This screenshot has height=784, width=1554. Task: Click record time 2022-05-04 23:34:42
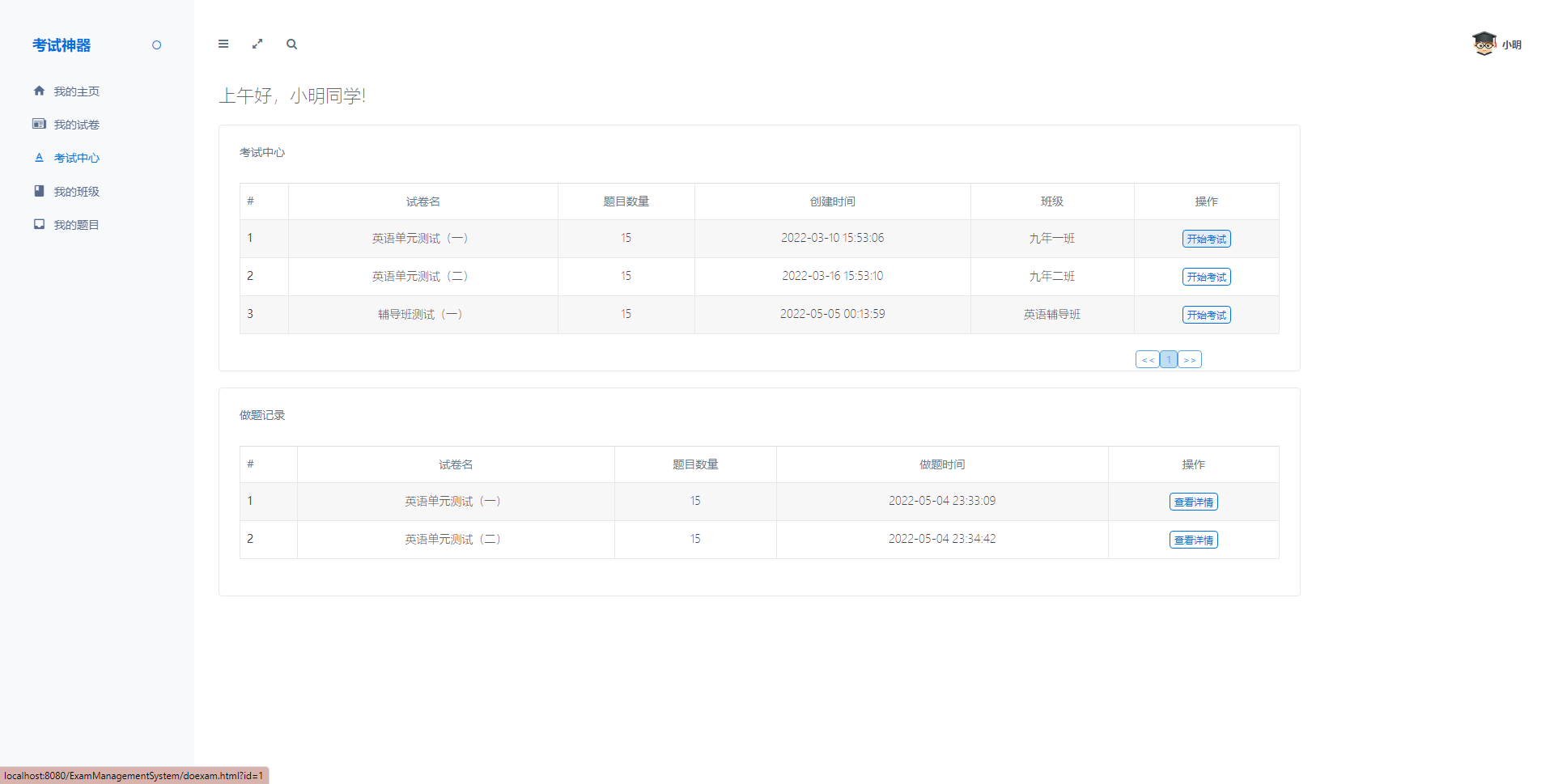coord(942,539)
